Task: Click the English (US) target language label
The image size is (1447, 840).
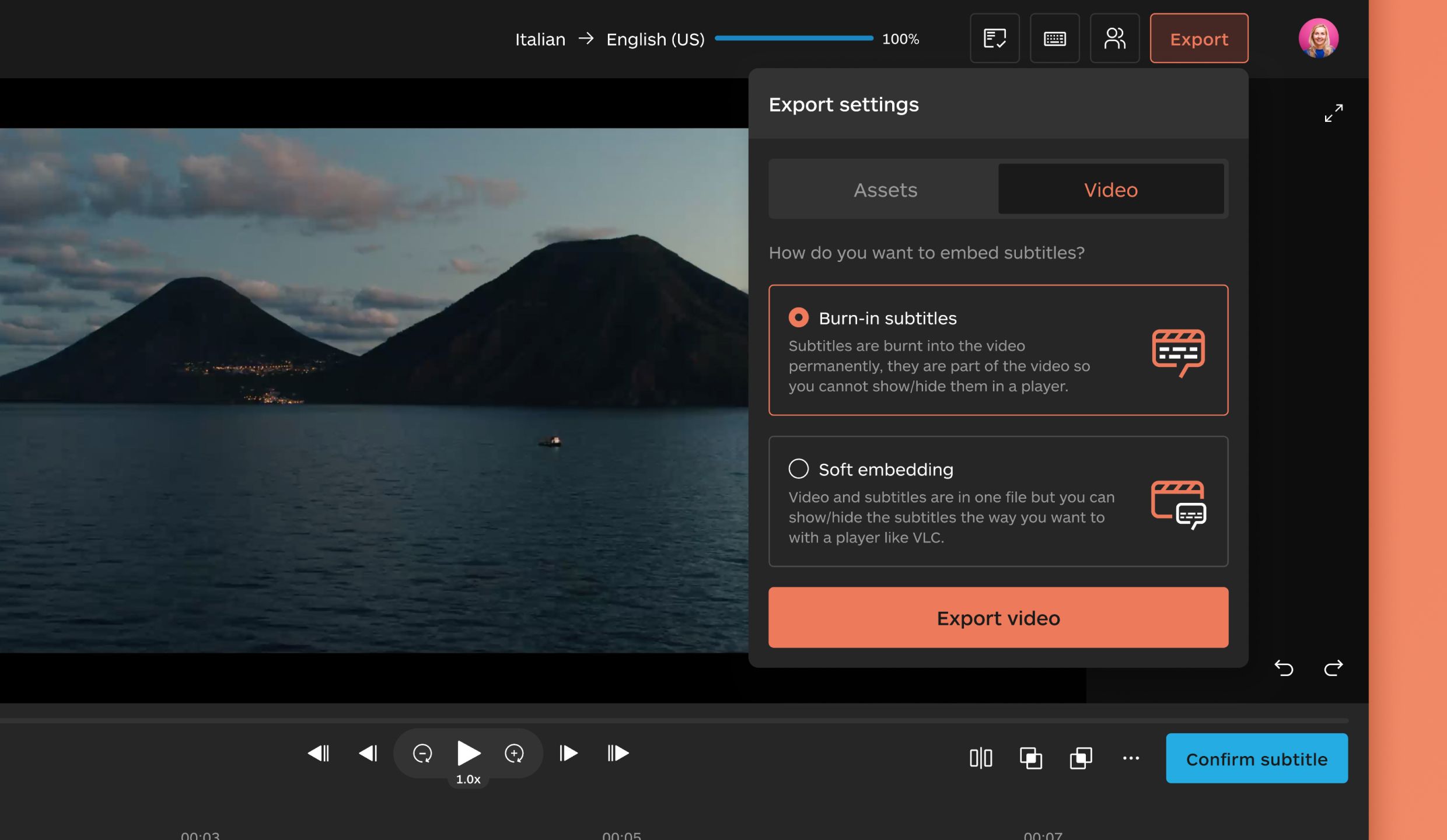Action: tap(655, 39)
